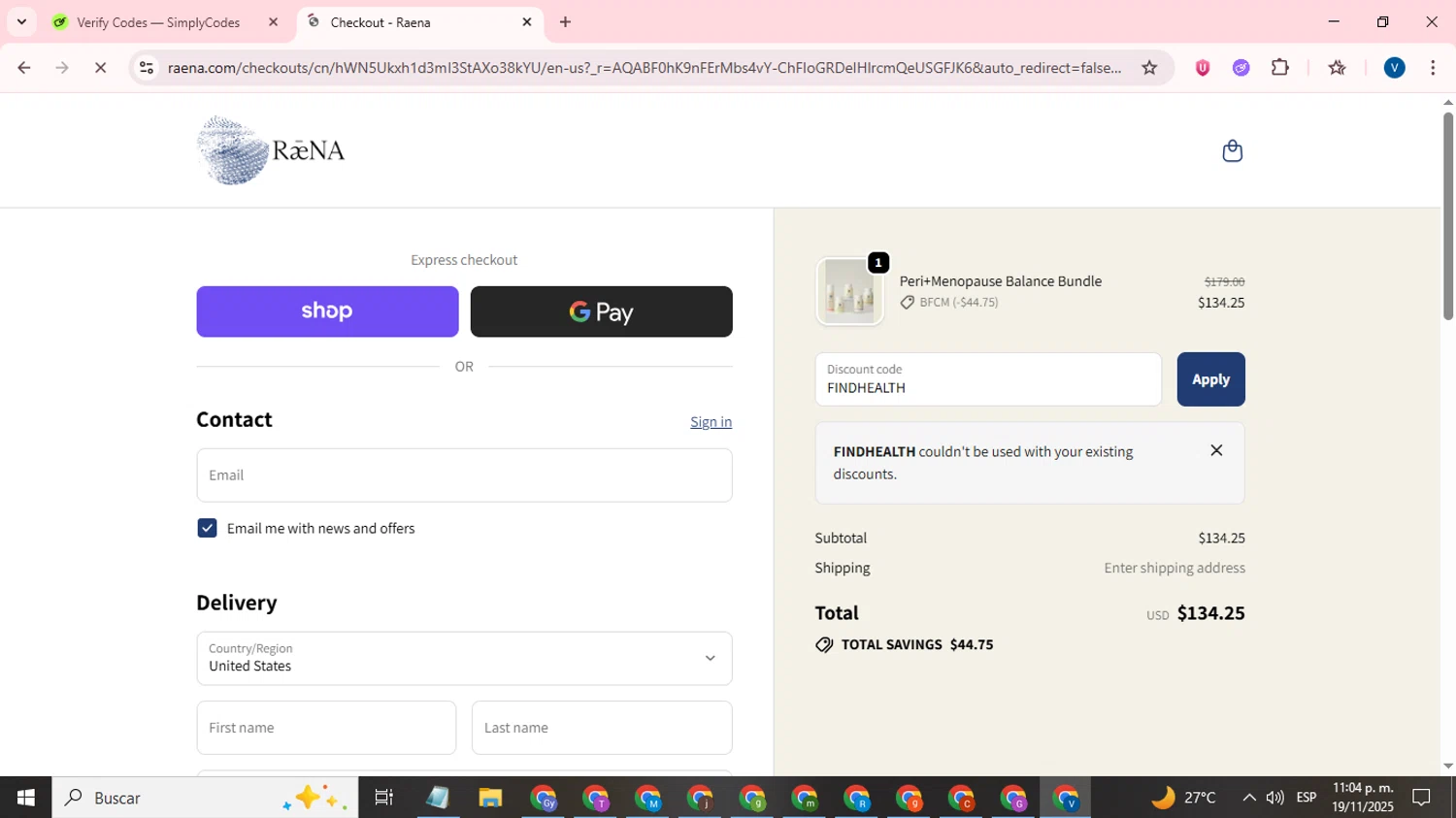Open Chrome taskbar icon labeled R

(x=857, y=798)
